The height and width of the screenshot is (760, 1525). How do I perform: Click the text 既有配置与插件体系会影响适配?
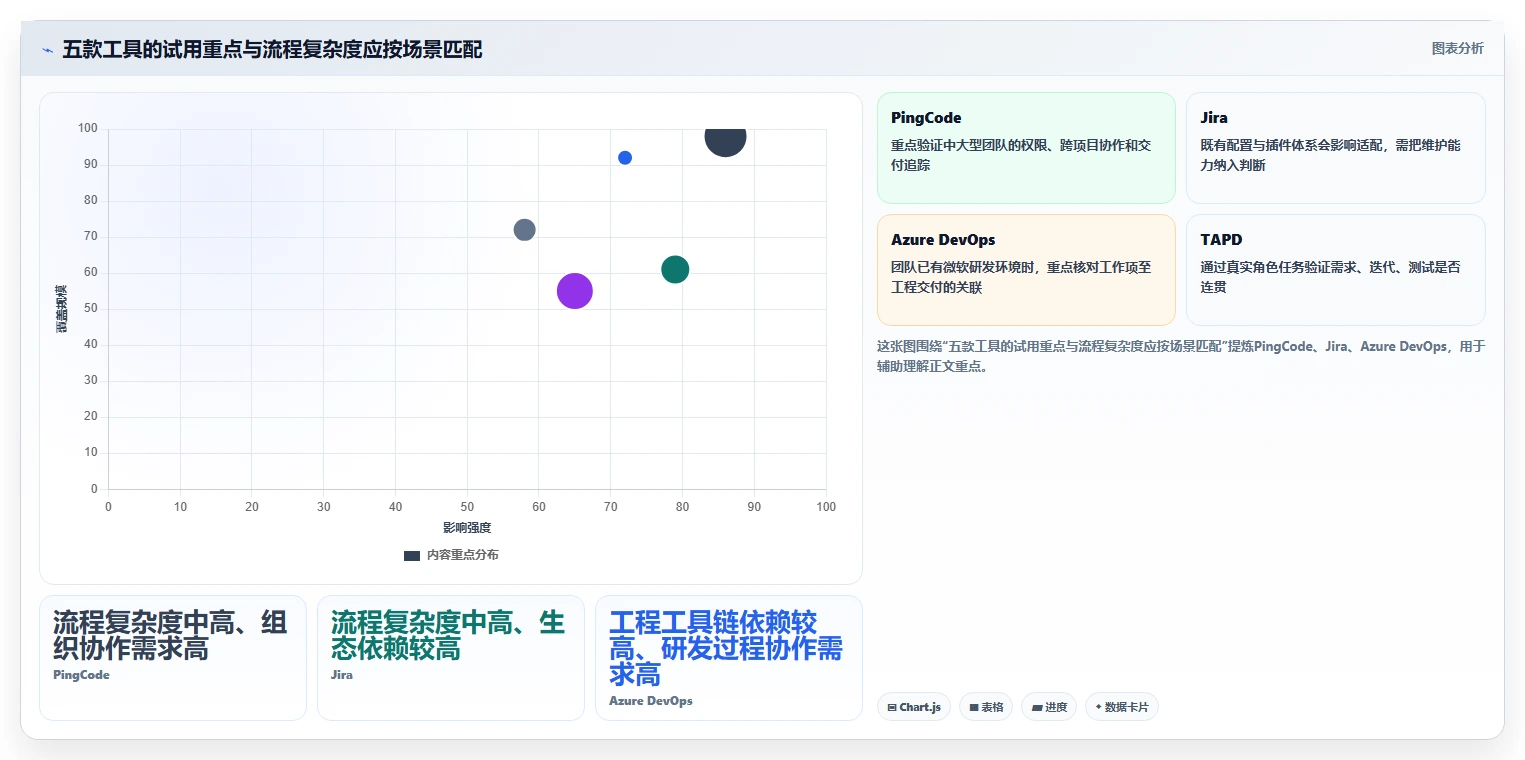pyautogui.click(x=1330, y=155)
